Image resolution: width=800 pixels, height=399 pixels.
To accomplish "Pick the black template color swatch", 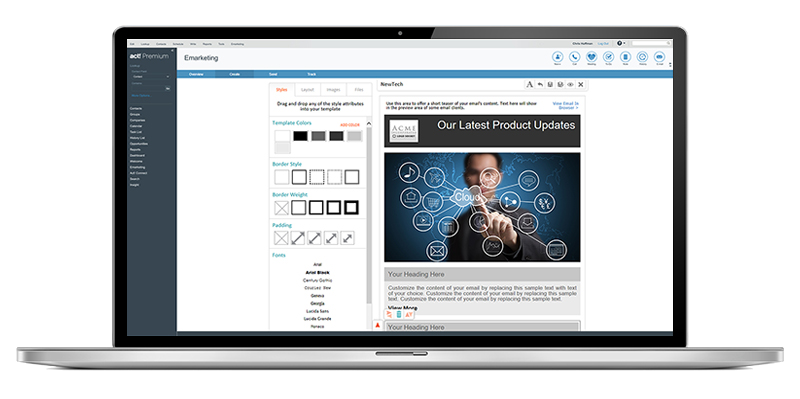I will pyautogui.click(x=301, y=136).
